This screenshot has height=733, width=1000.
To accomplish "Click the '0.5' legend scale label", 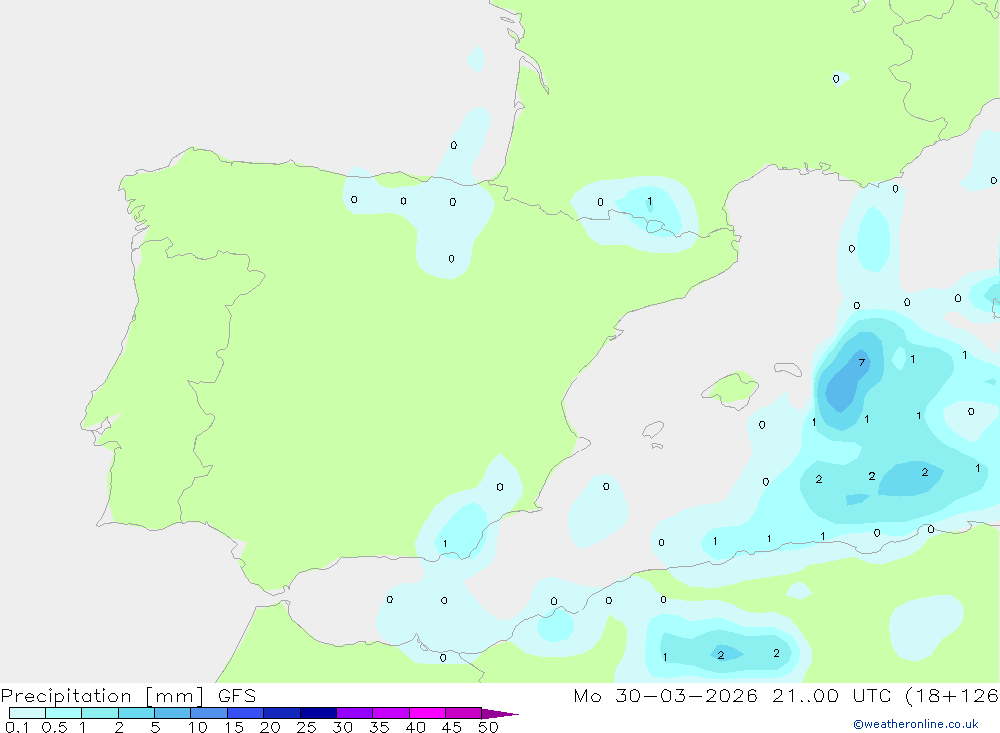I will (x=54, y=727).
